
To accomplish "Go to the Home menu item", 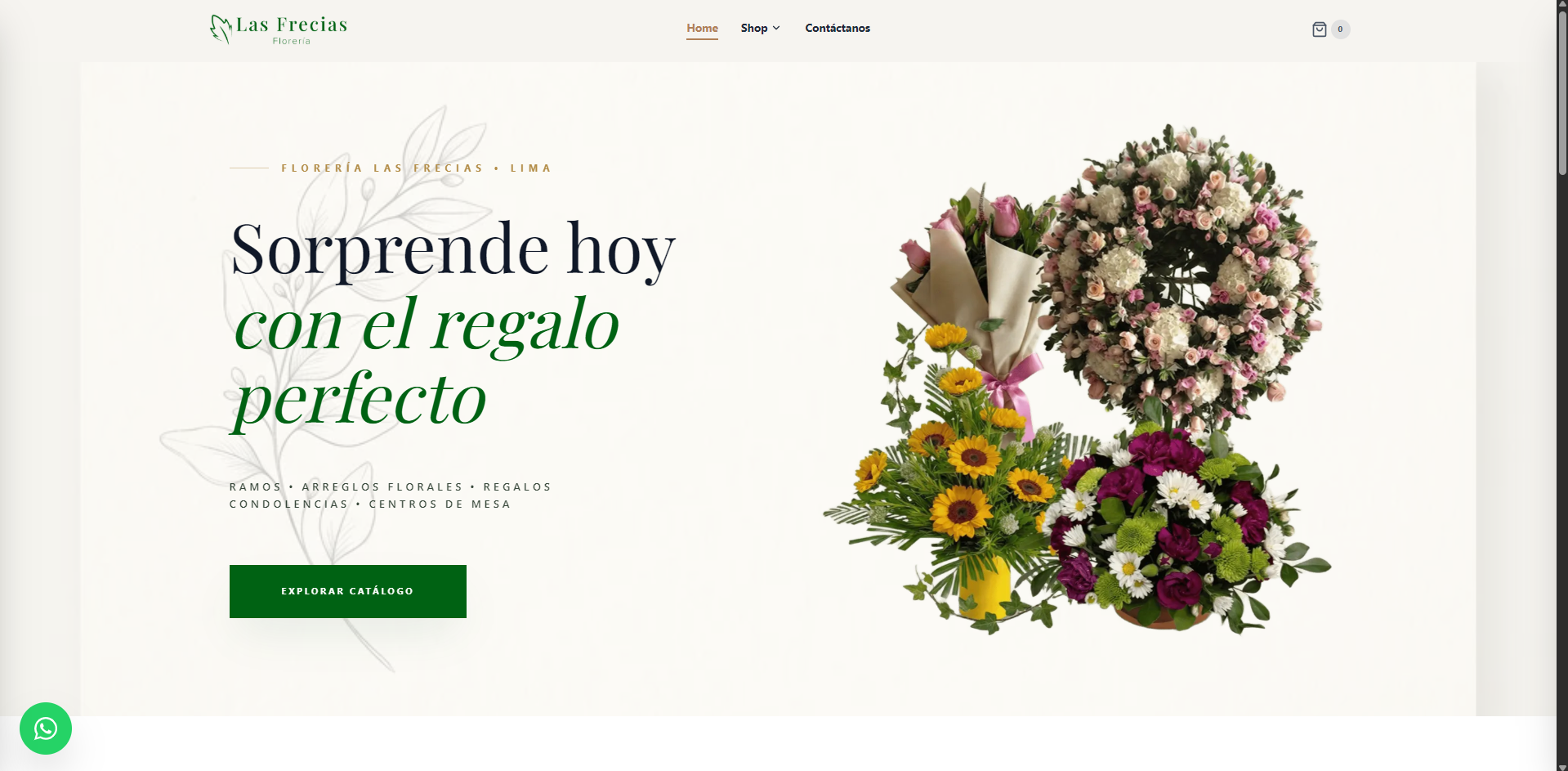I will tap(702, 28).
